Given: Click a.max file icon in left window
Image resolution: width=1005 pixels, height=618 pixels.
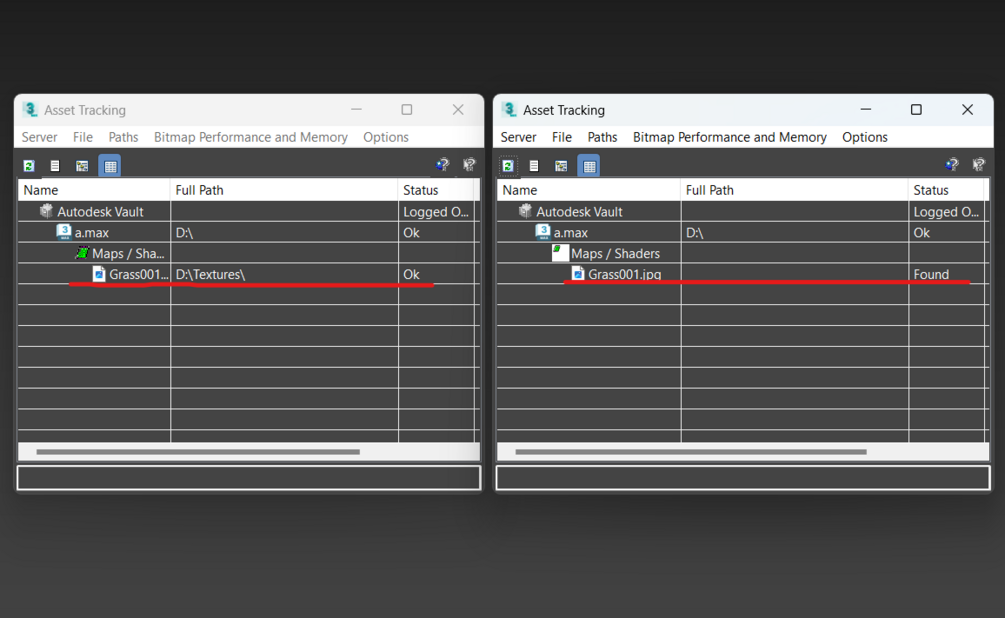Looking at the screenshot, I should coord(63,232).
